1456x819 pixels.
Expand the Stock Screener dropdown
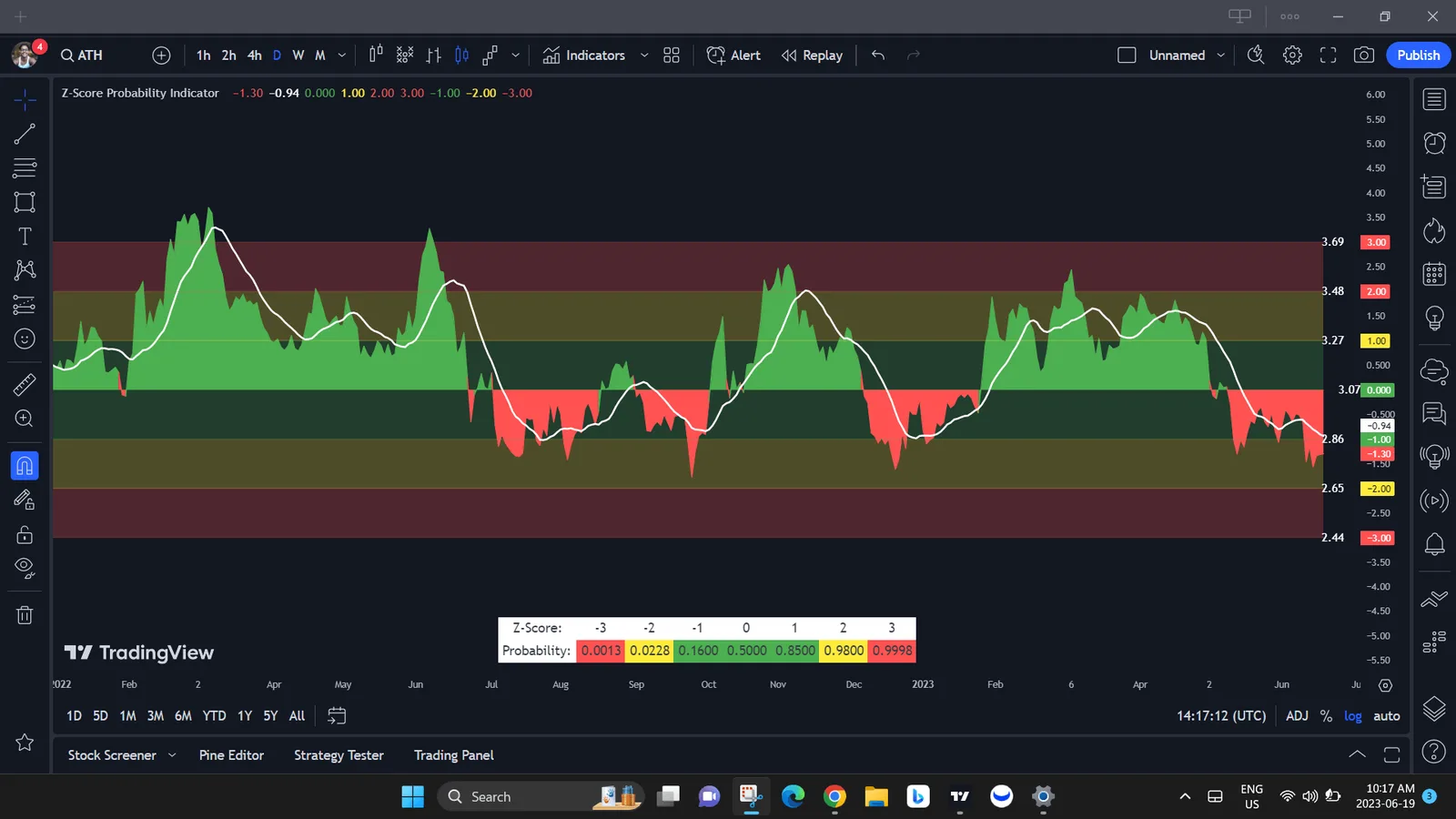point(172,755)
